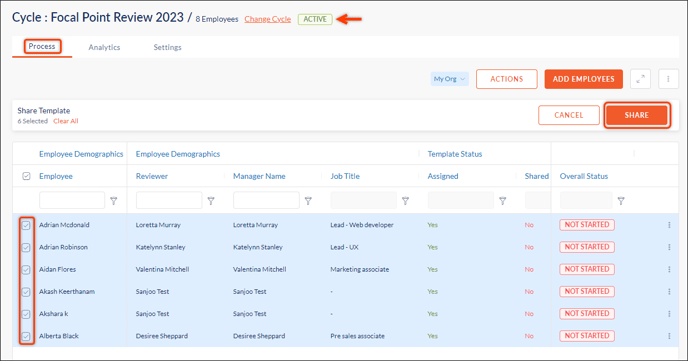Click Assigned Yes for Akshara k
This screenshot has width=688, height=361.
433,314
